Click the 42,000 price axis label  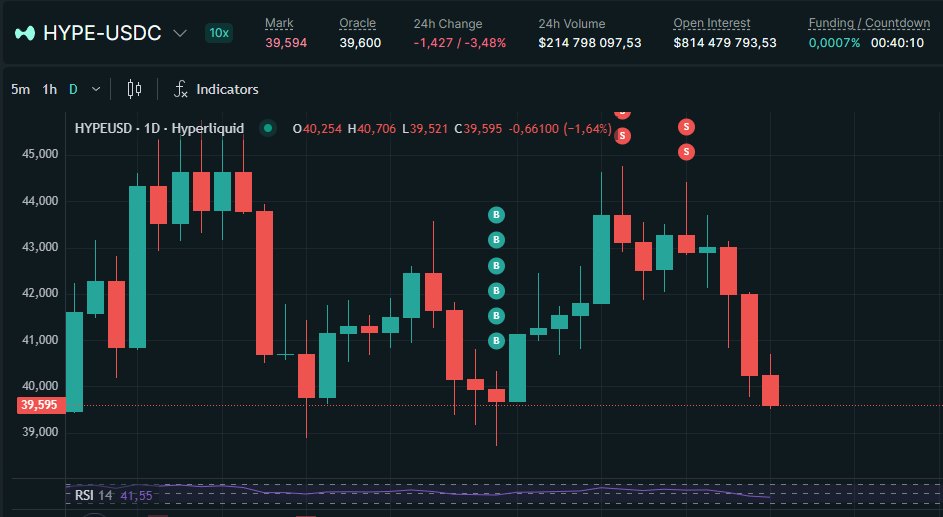(x=40, y=293)
